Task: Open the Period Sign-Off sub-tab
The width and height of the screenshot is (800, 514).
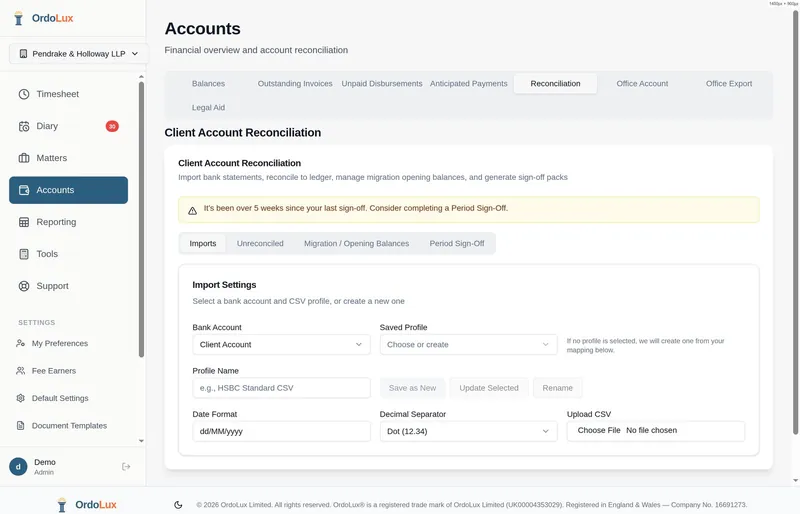Action: click(457, 243)
